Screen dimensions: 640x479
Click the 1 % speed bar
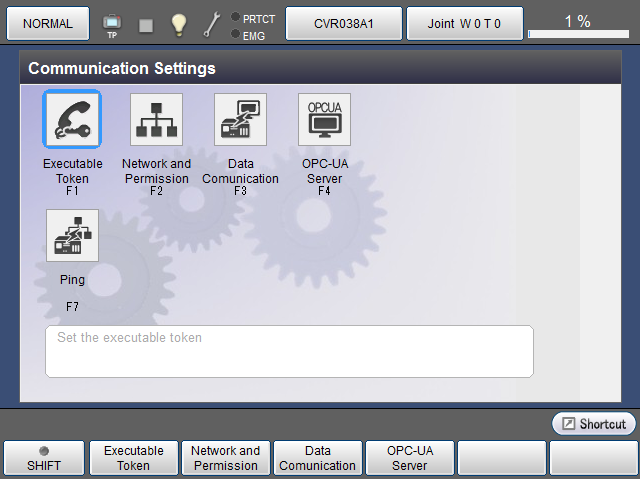click(x=577, y=24)
